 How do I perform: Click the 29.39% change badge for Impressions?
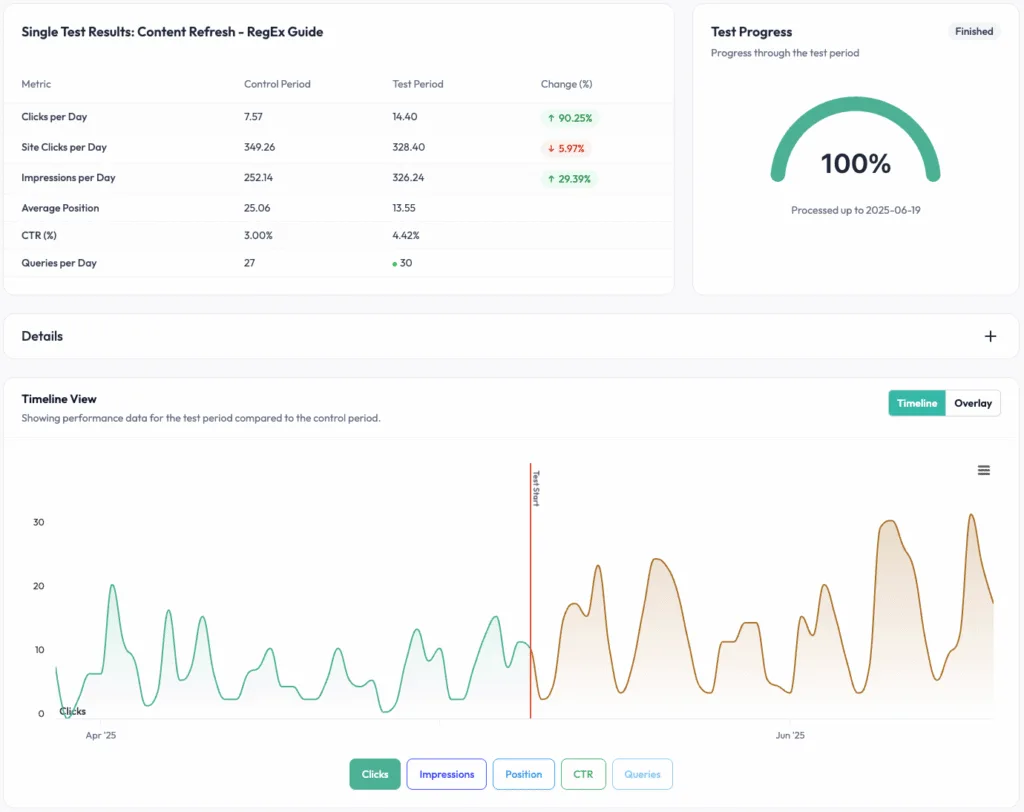click(570, 176)
